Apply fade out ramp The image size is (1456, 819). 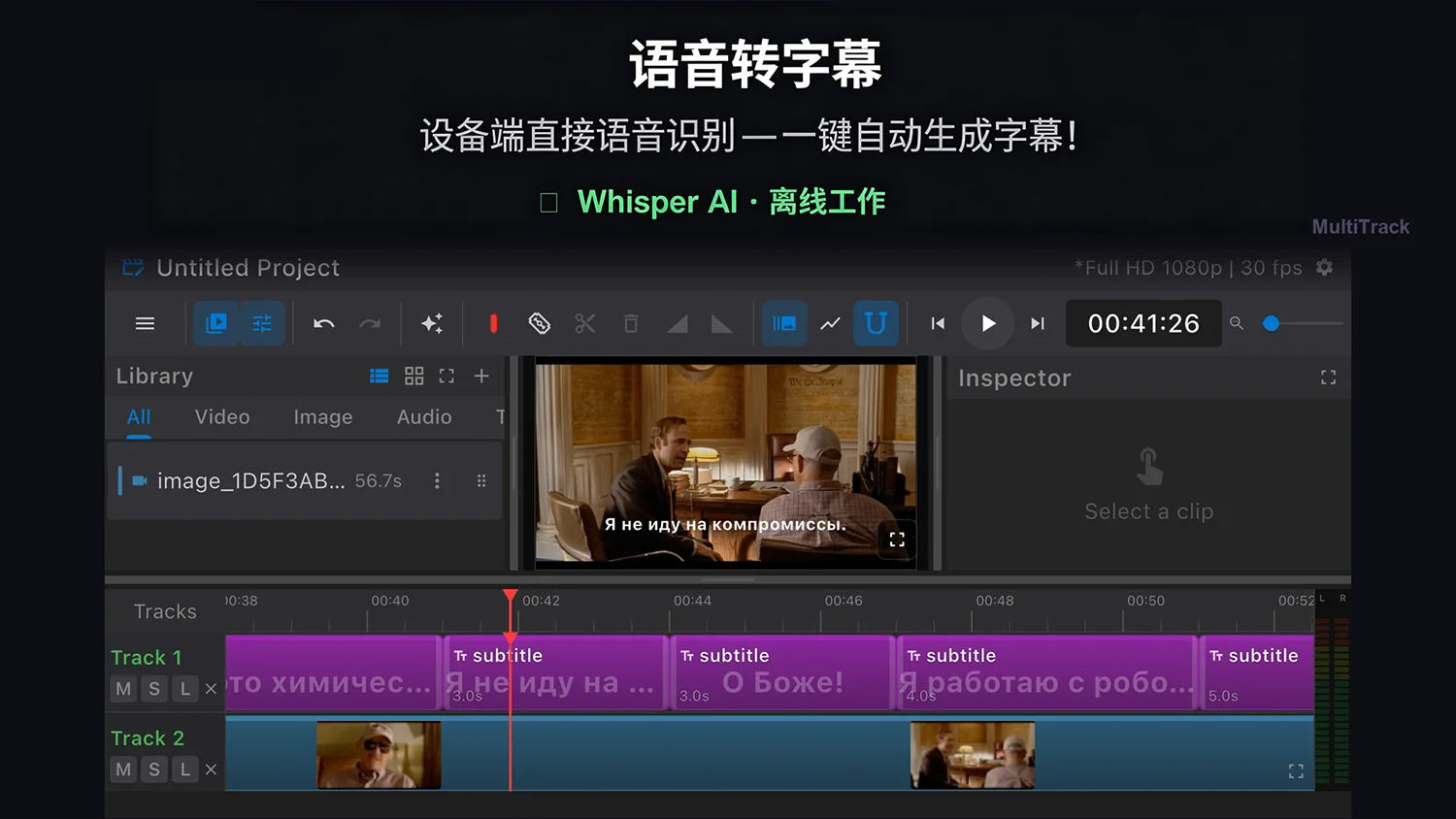click(x=722, y=323)
